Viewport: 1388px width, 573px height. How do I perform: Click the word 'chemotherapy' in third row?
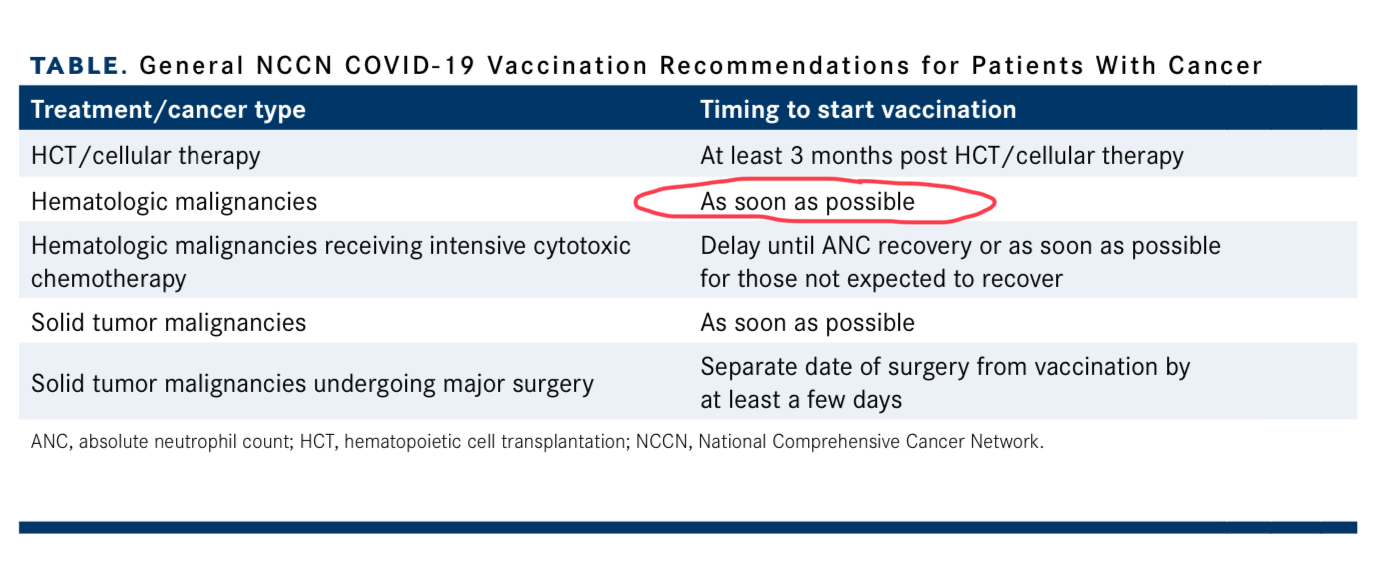pyautogui.click(x=109, y=279)
